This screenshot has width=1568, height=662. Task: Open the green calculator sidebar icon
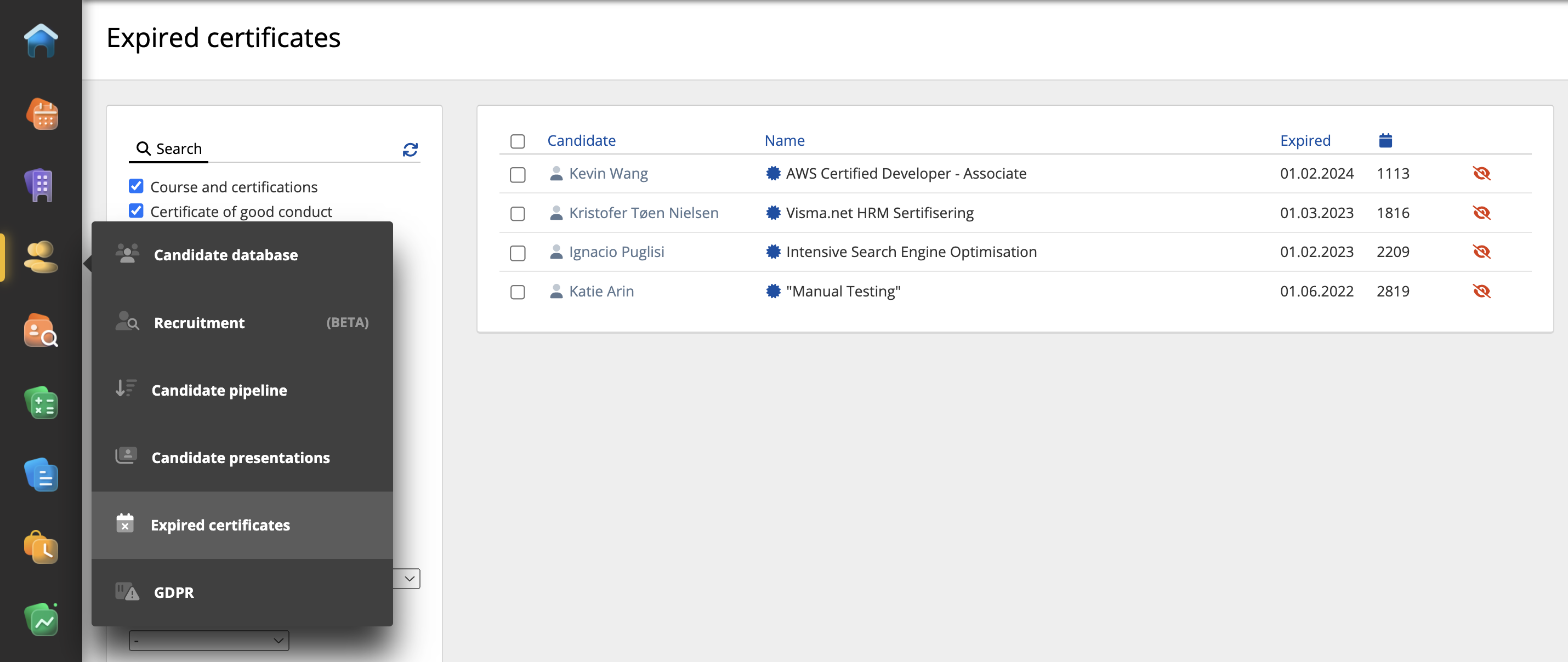coord(41,402)
